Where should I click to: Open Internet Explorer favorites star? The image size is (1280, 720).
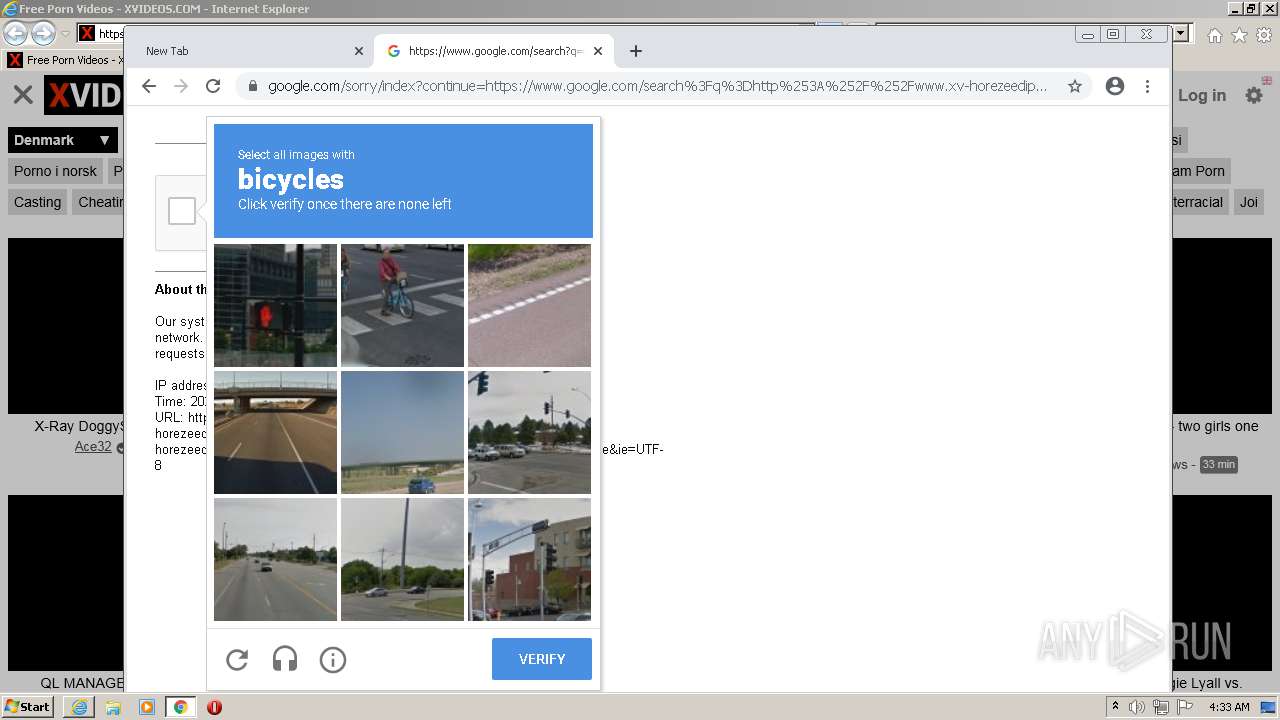(1239, 35)
